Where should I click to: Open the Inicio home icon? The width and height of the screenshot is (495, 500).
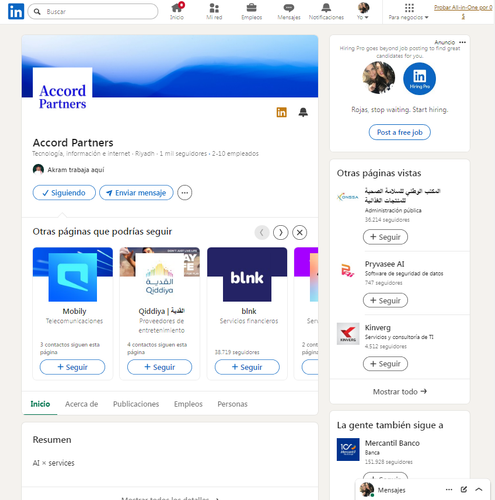[177, 11]
